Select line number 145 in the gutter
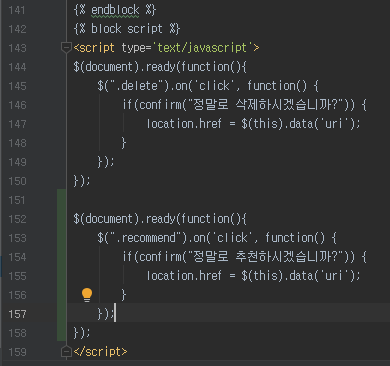390x366 pixels. coord(17,86)
